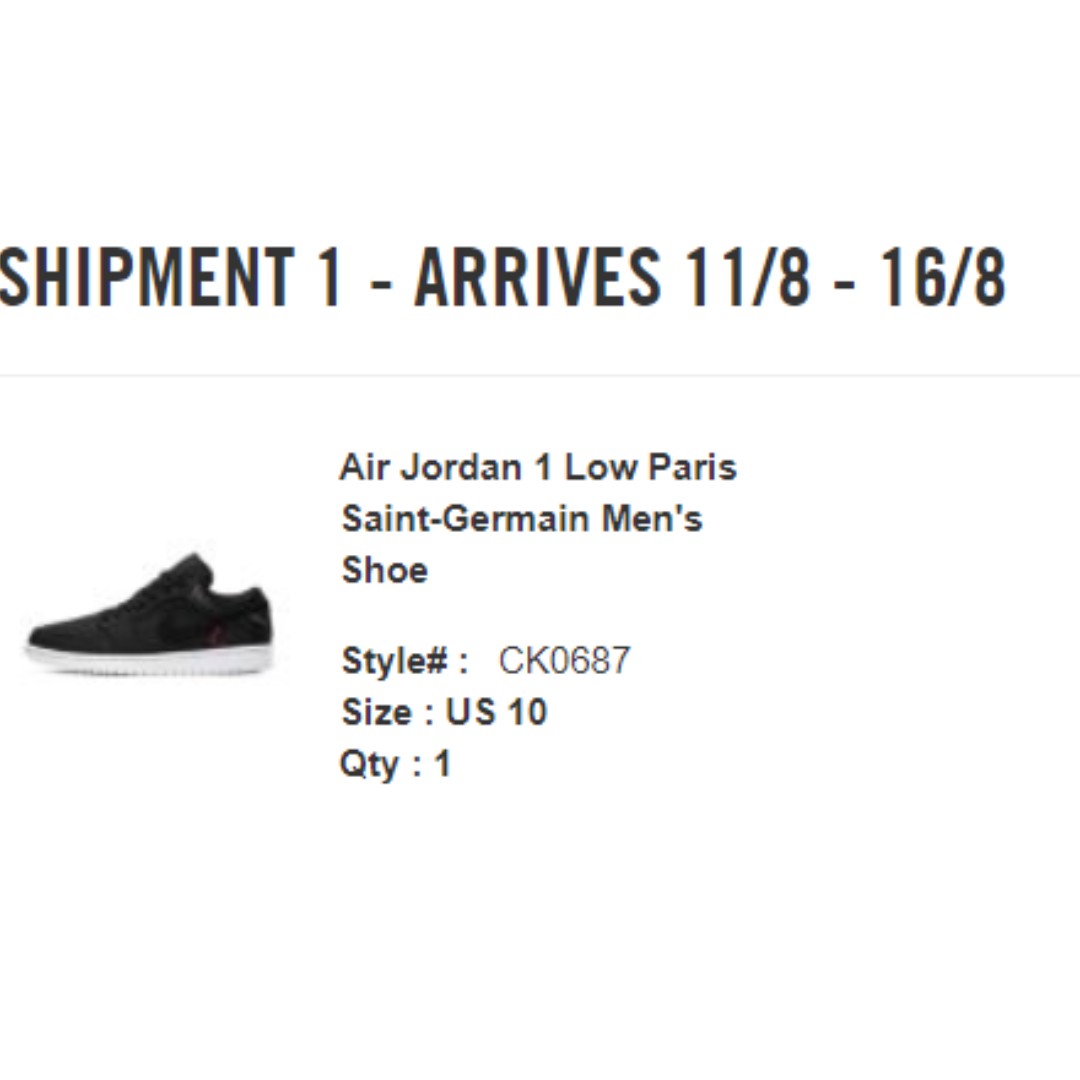Open the Air Jordan 1 Low Paris product link
Image resolution: width=1080 pixels, height=1080 pixels.
[538, 468]
